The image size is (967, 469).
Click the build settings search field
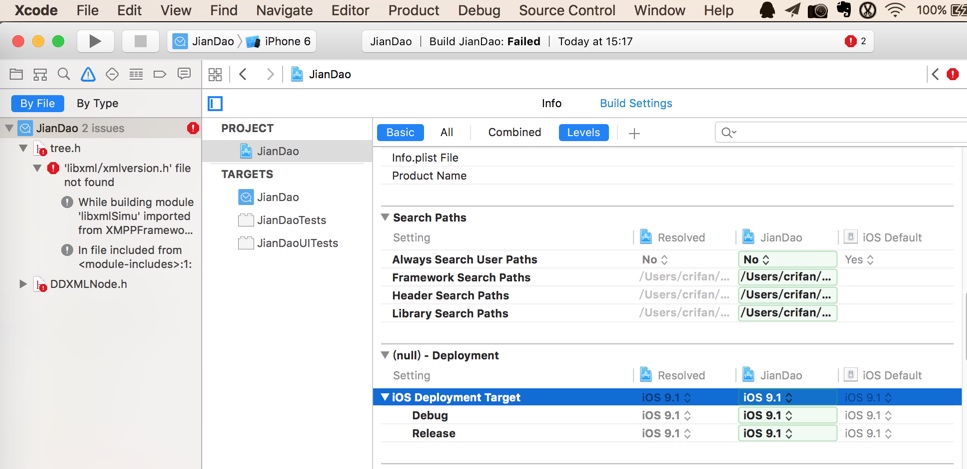pos(840,133)
